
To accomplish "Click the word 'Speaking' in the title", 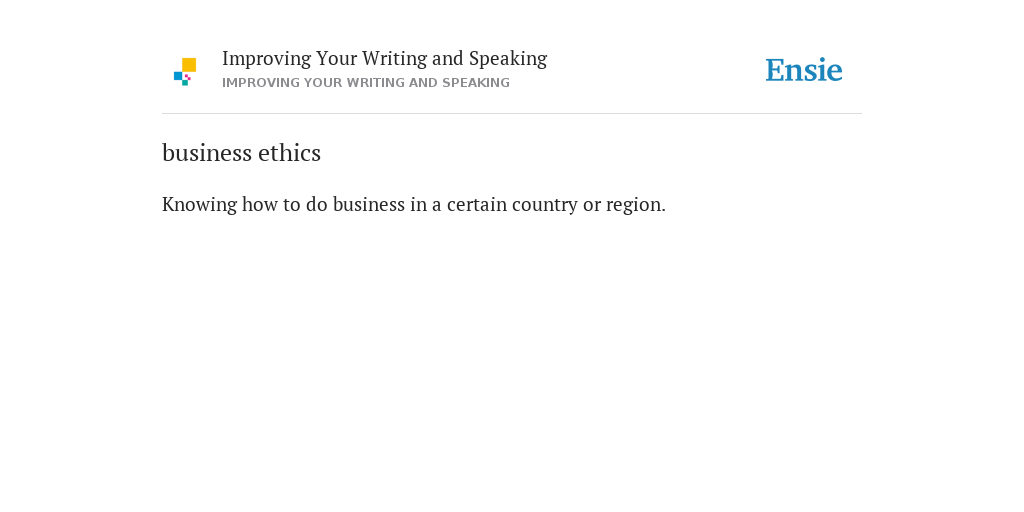I will pos(508,59).
